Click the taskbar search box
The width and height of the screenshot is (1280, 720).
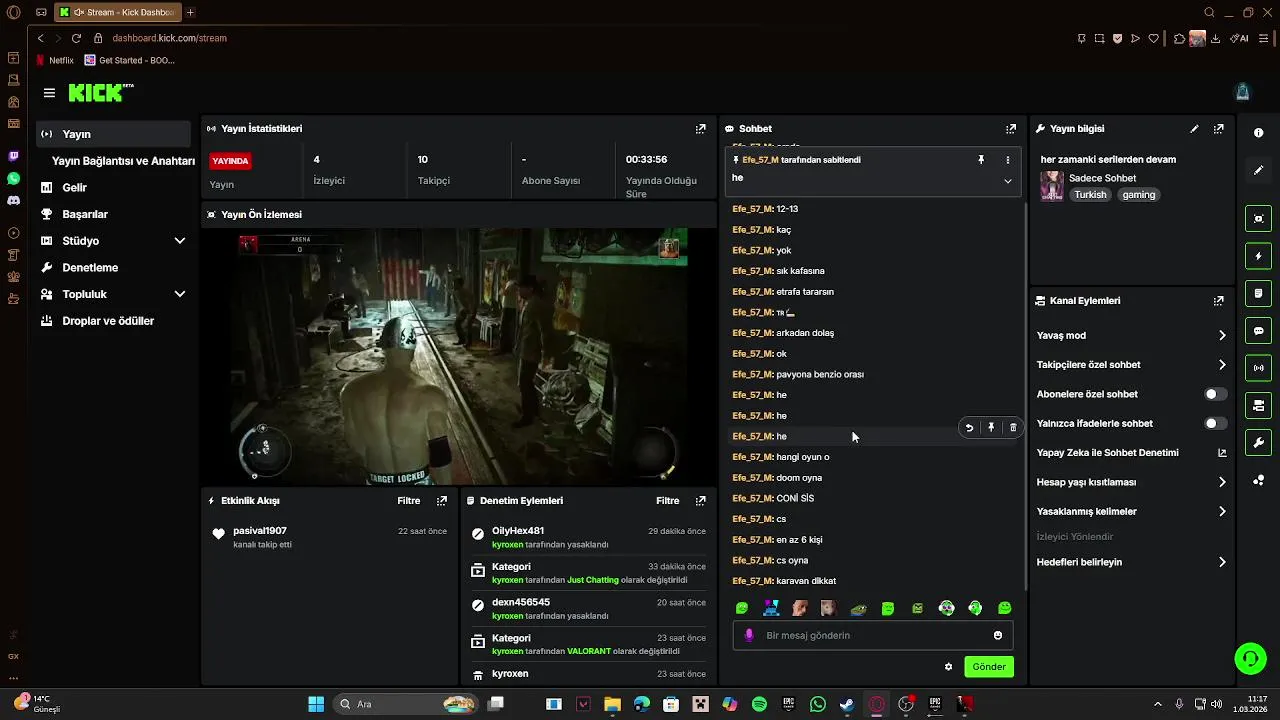pos(407,704)
